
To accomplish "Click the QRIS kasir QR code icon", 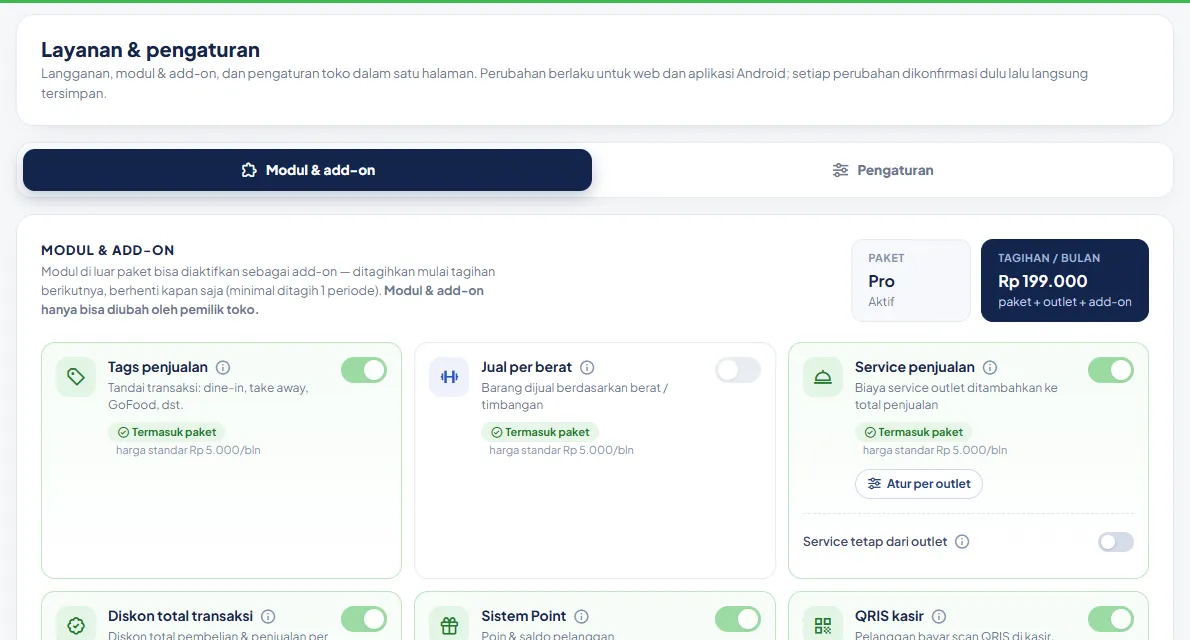I will [x=823, y=626].
